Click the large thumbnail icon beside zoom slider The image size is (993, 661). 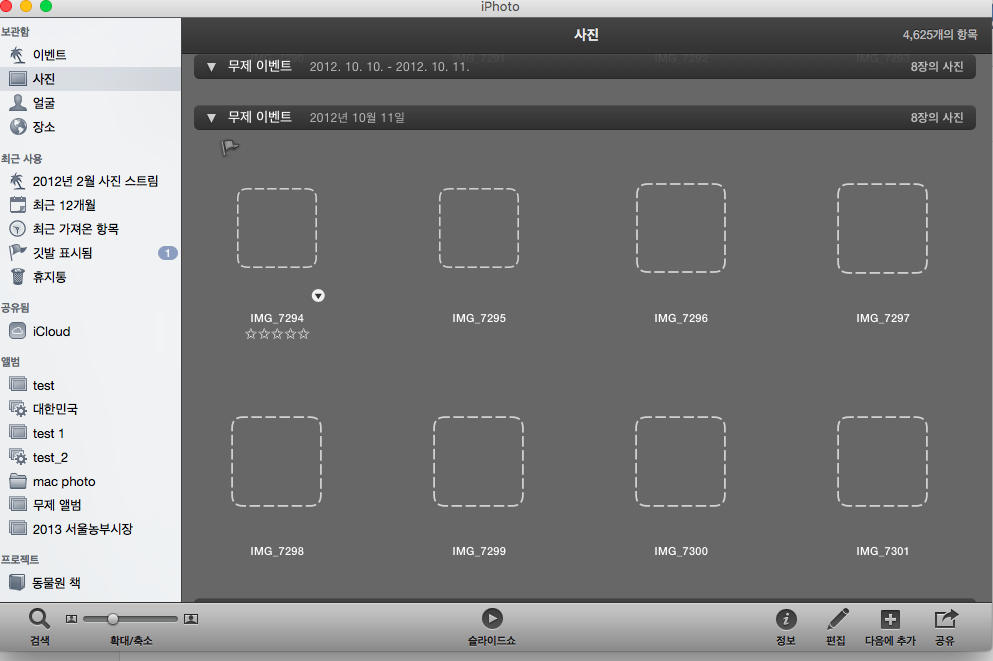[191, 619]
